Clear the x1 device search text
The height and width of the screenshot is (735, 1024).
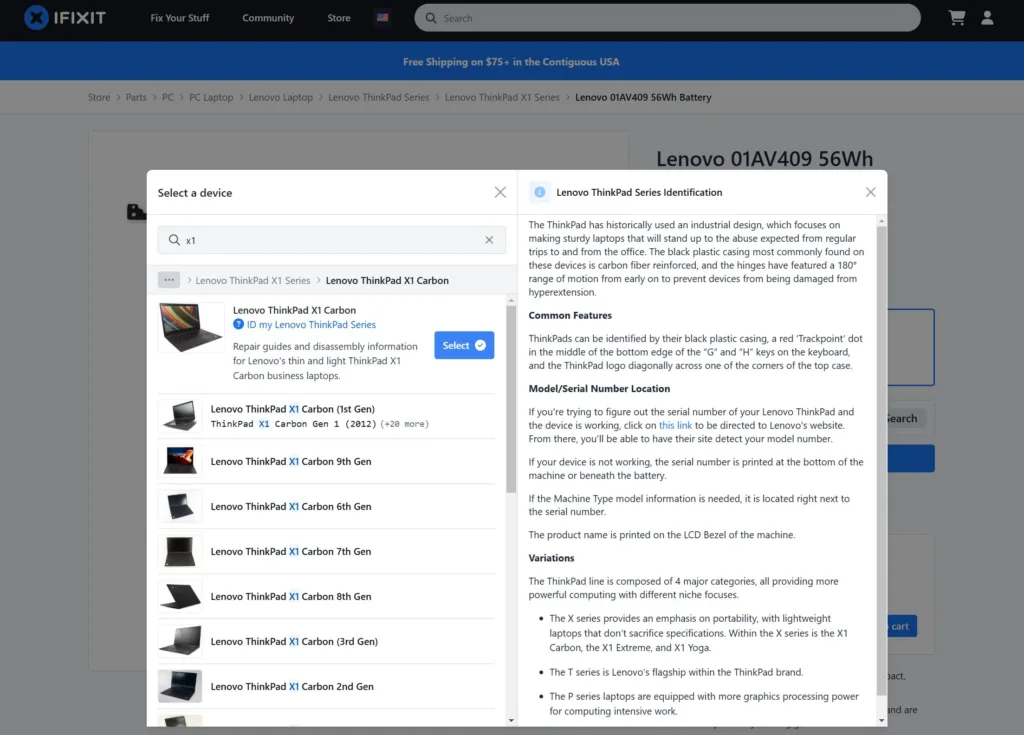489,240
